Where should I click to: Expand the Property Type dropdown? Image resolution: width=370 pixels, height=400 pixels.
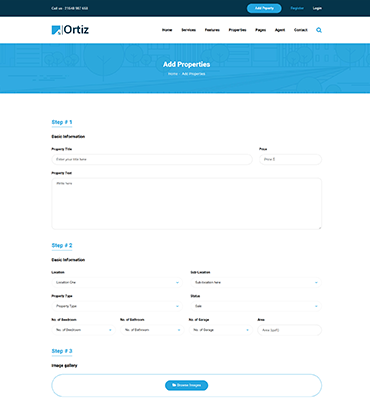[117, 306]
